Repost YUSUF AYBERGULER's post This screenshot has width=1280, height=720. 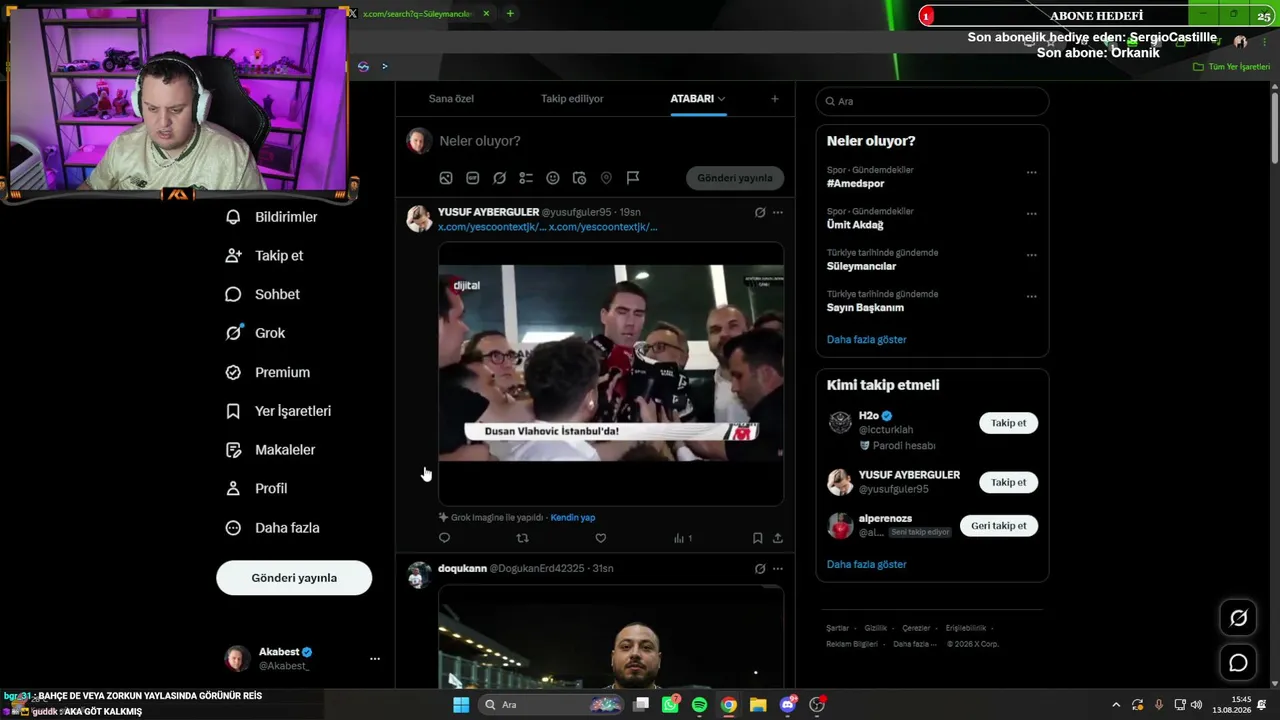(x=522, y=538)
